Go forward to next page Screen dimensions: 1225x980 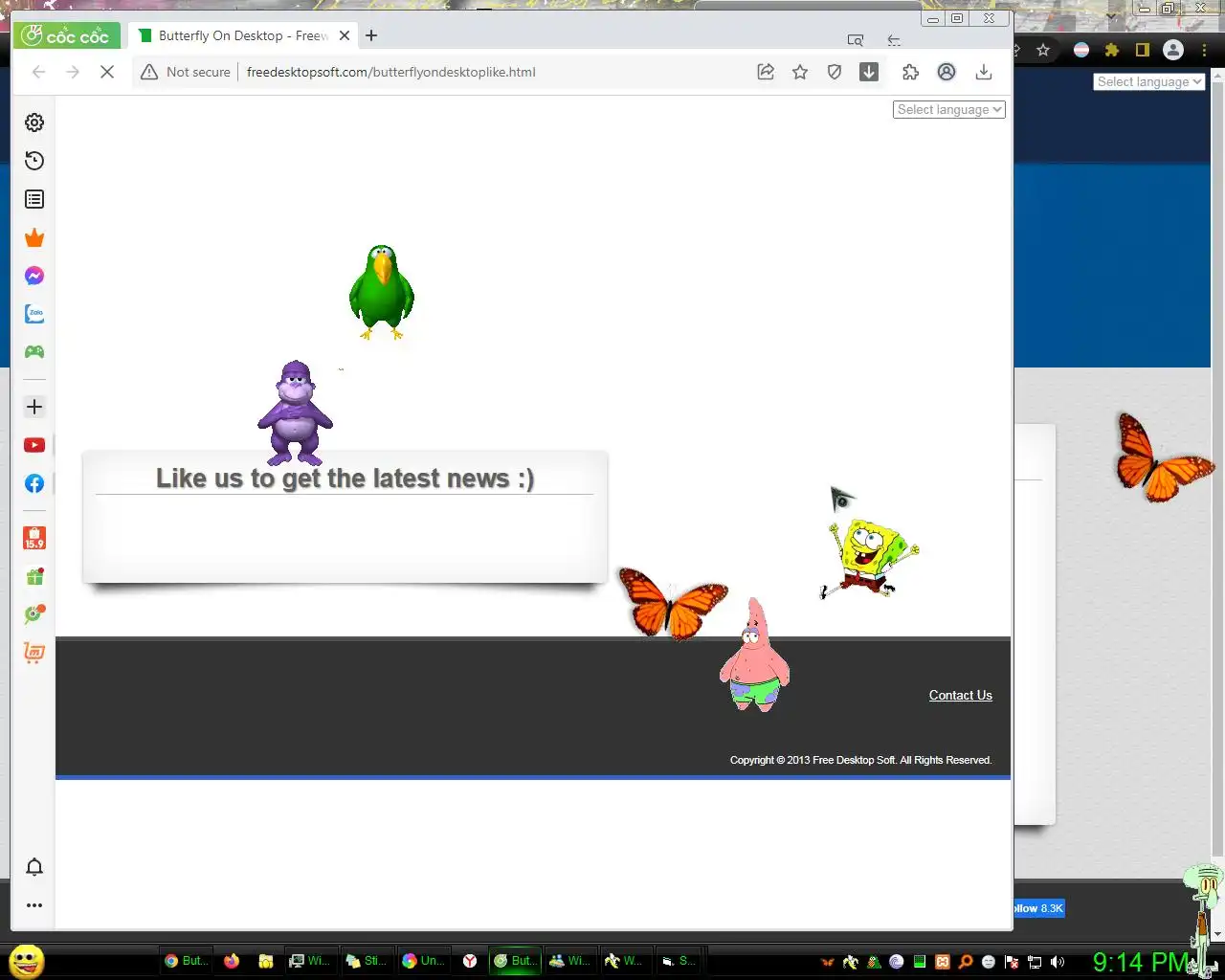pyautogui.click(x=73, y=72)
